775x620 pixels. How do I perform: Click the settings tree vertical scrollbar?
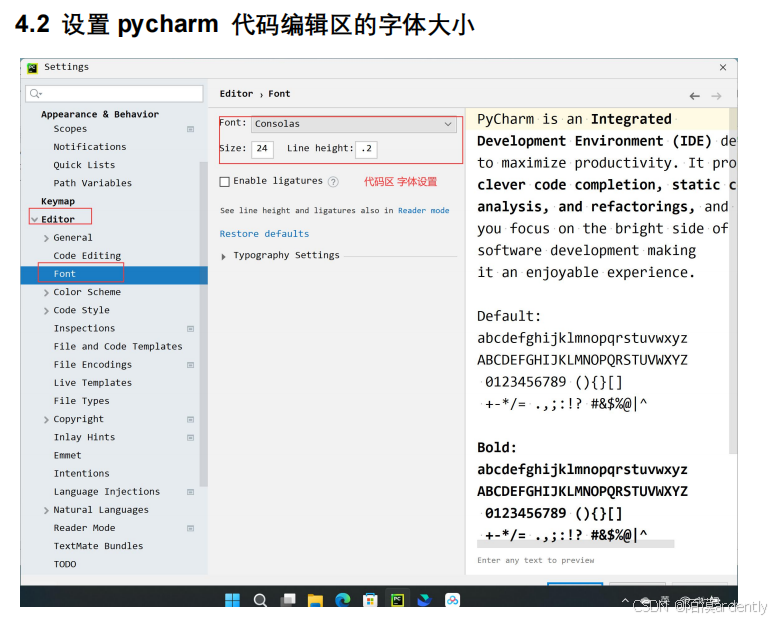click(204, 324)
